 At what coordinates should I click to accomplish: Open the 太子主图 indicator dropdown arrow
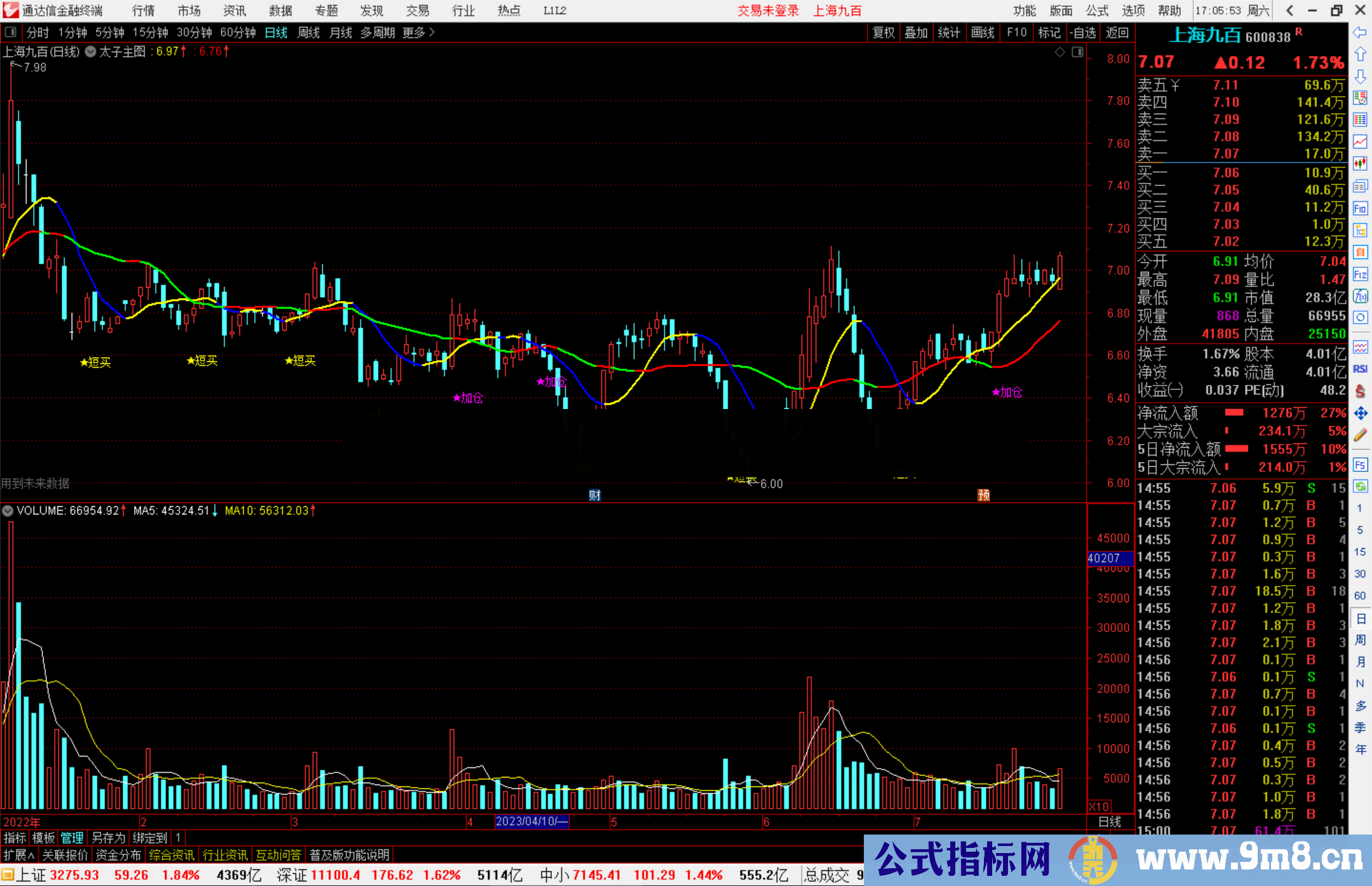coord(91,51)
